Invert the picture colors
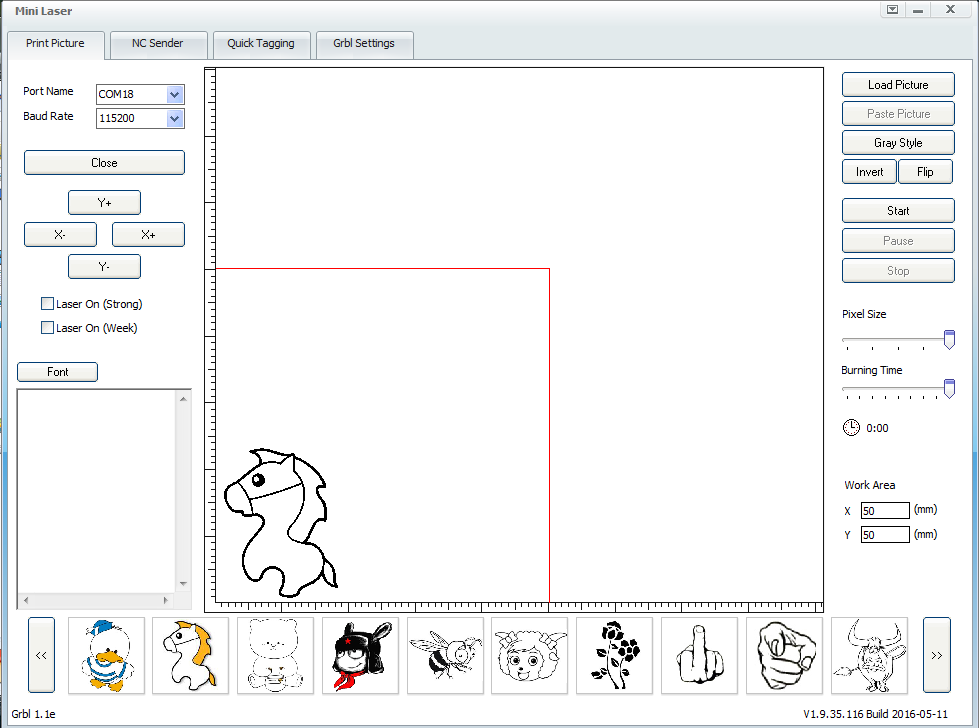 pos(869,172)
